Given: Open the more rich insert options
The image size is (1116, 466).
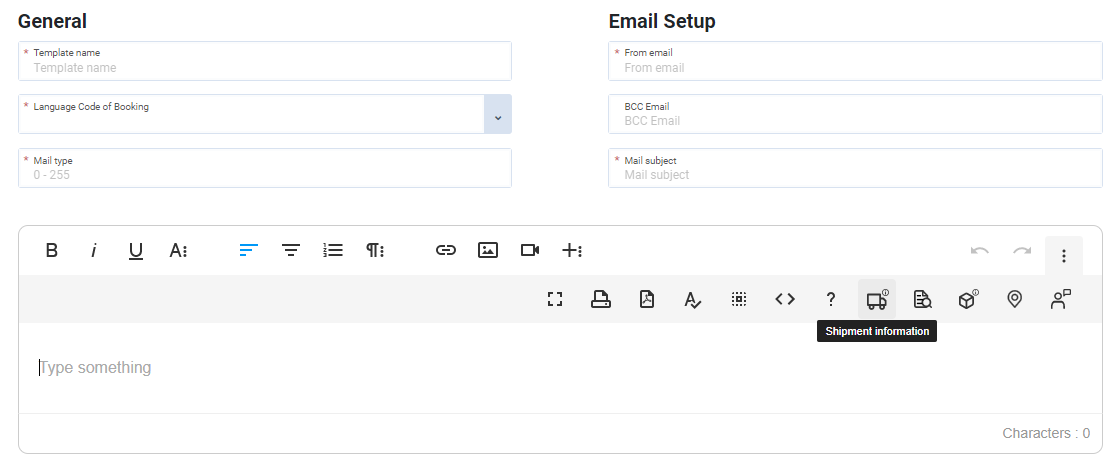Looking at the screenshot, I should 572,251.
